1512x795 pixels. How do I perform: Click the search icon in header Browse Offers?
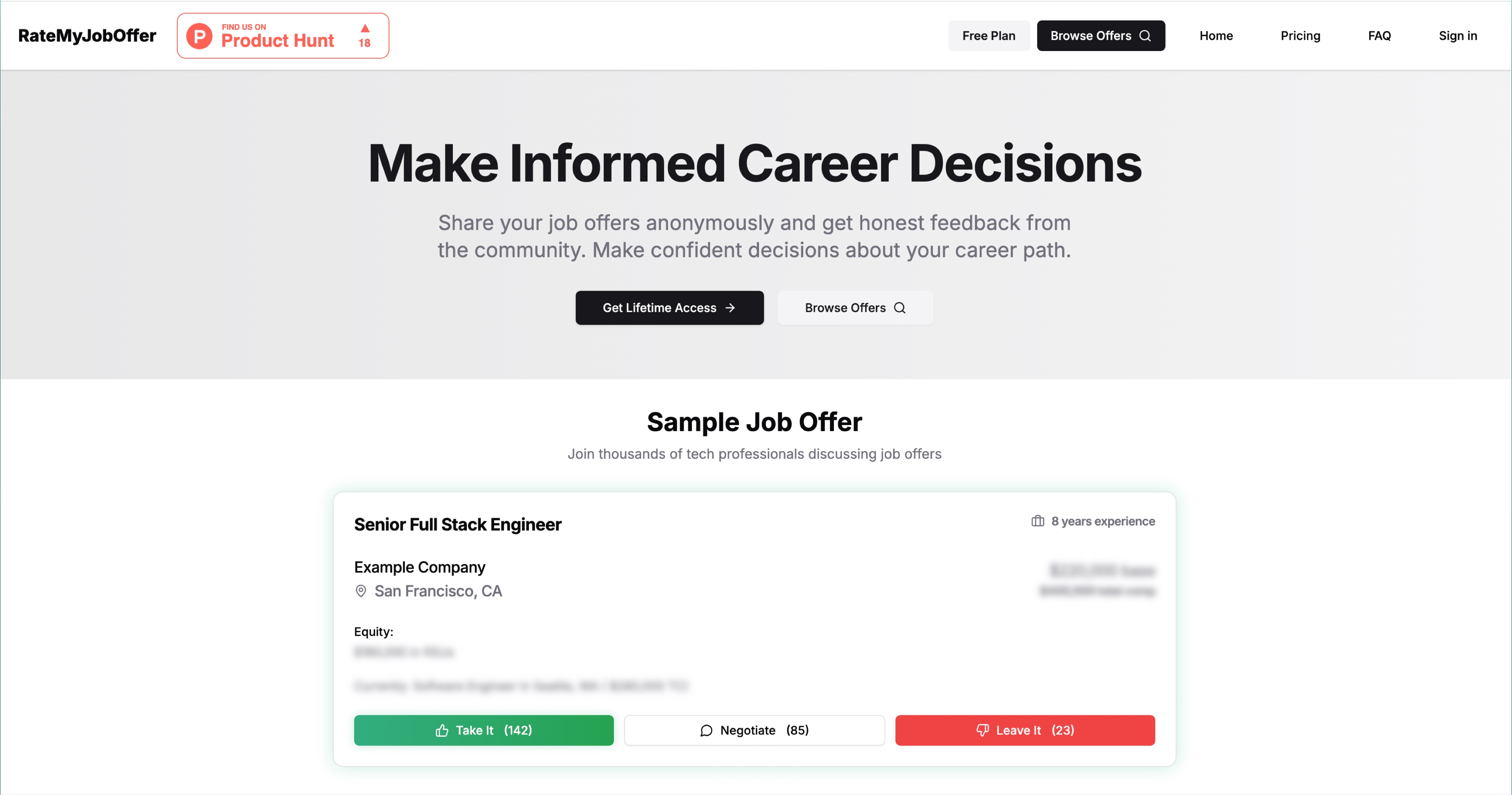point(1145,36)
